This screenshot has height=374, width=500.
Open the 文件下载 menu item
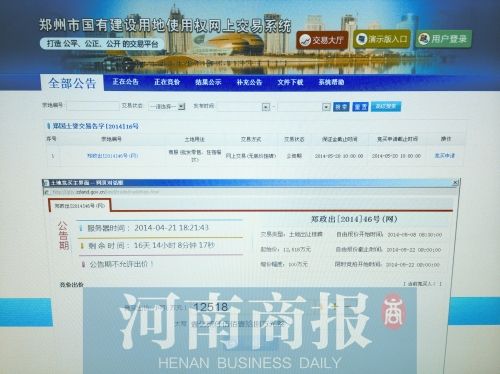(290, 82)
